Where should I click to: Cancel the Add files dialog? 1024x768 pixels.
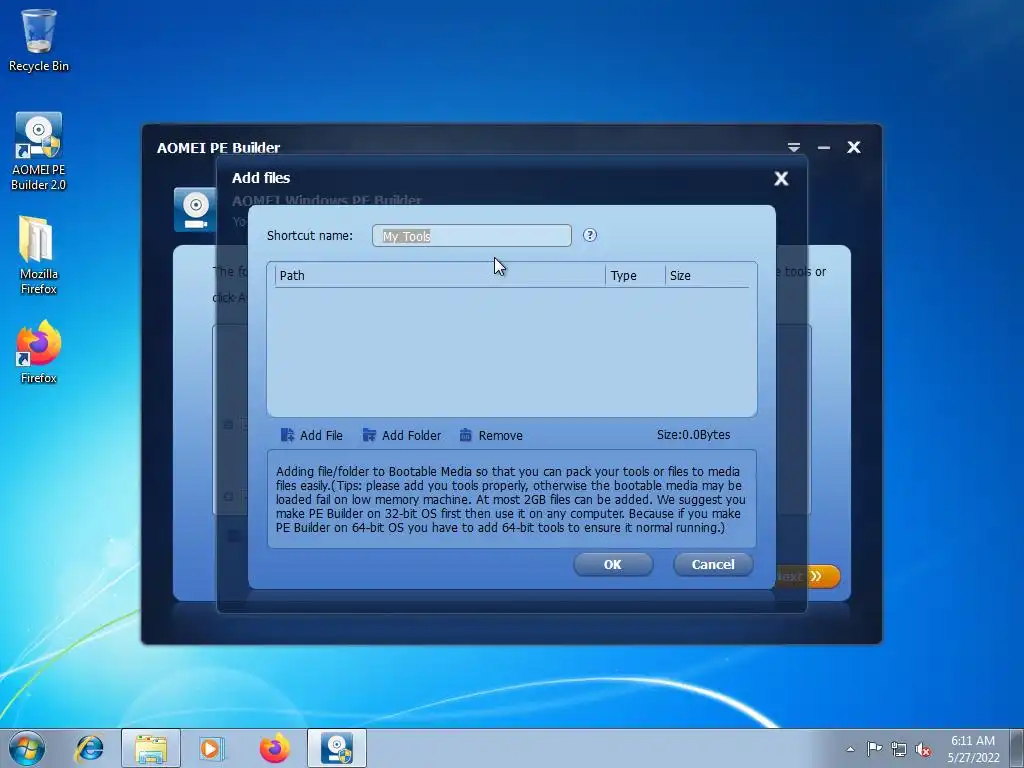(713, 564)
